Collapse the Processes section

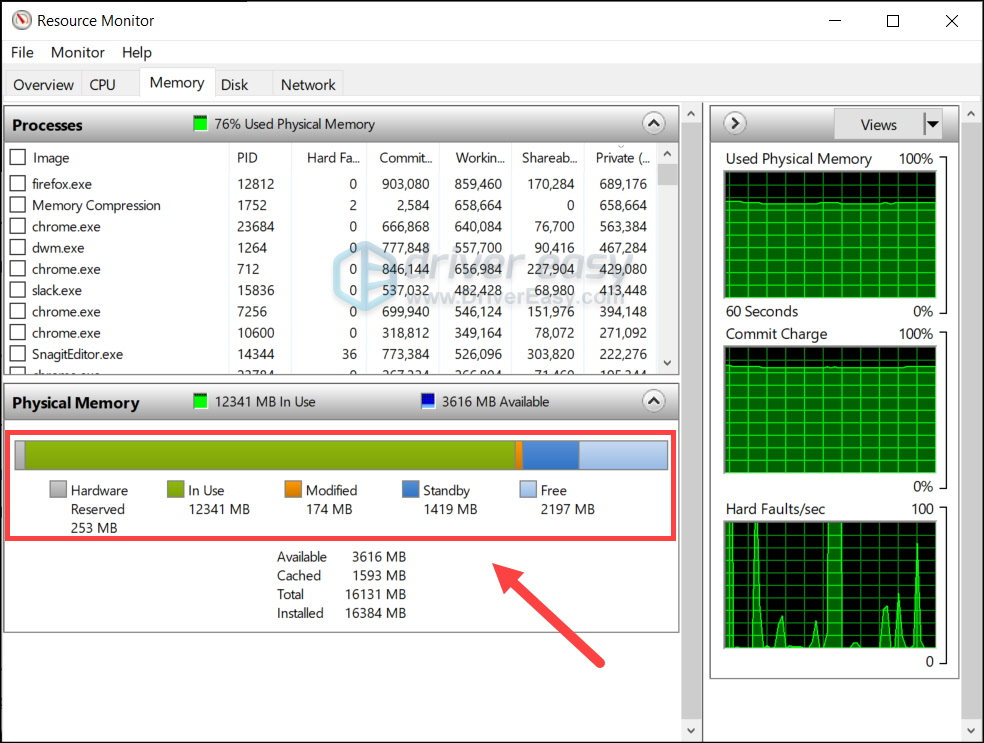pos(654,123)
